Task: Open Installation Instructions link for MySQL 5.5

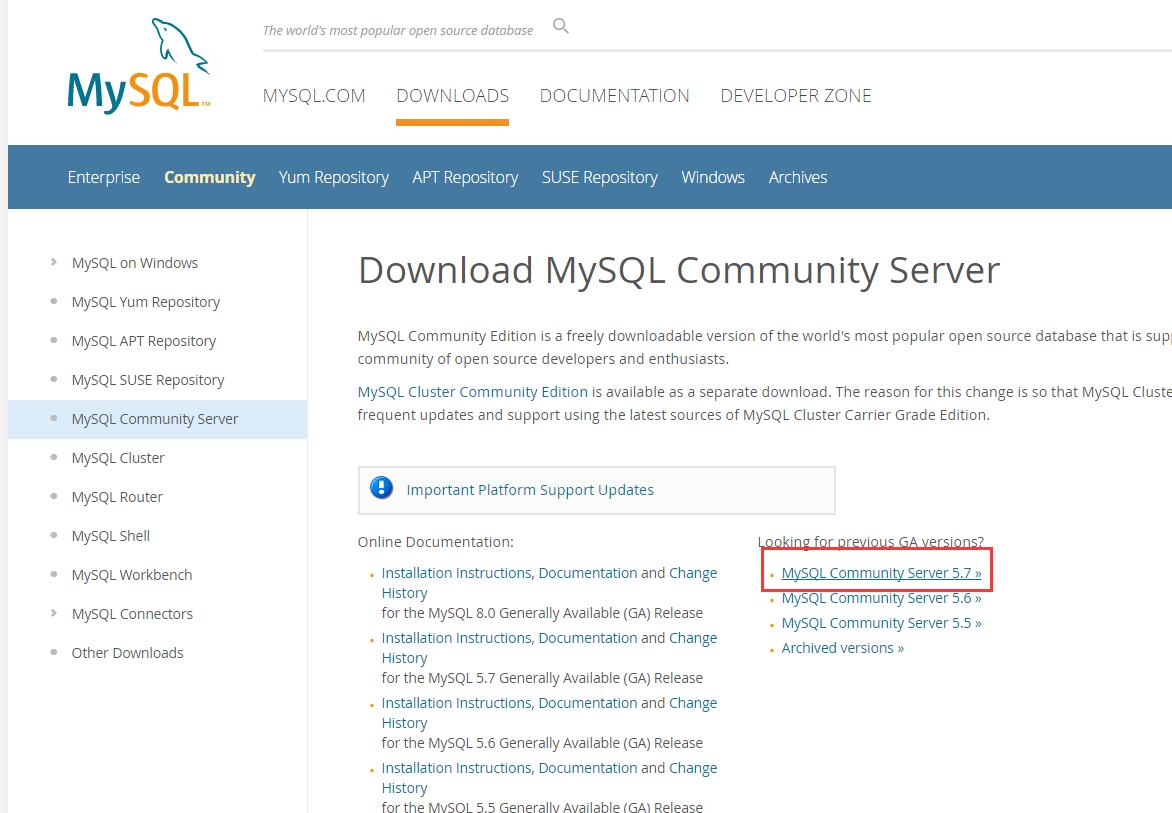Action: pos(457,768)
